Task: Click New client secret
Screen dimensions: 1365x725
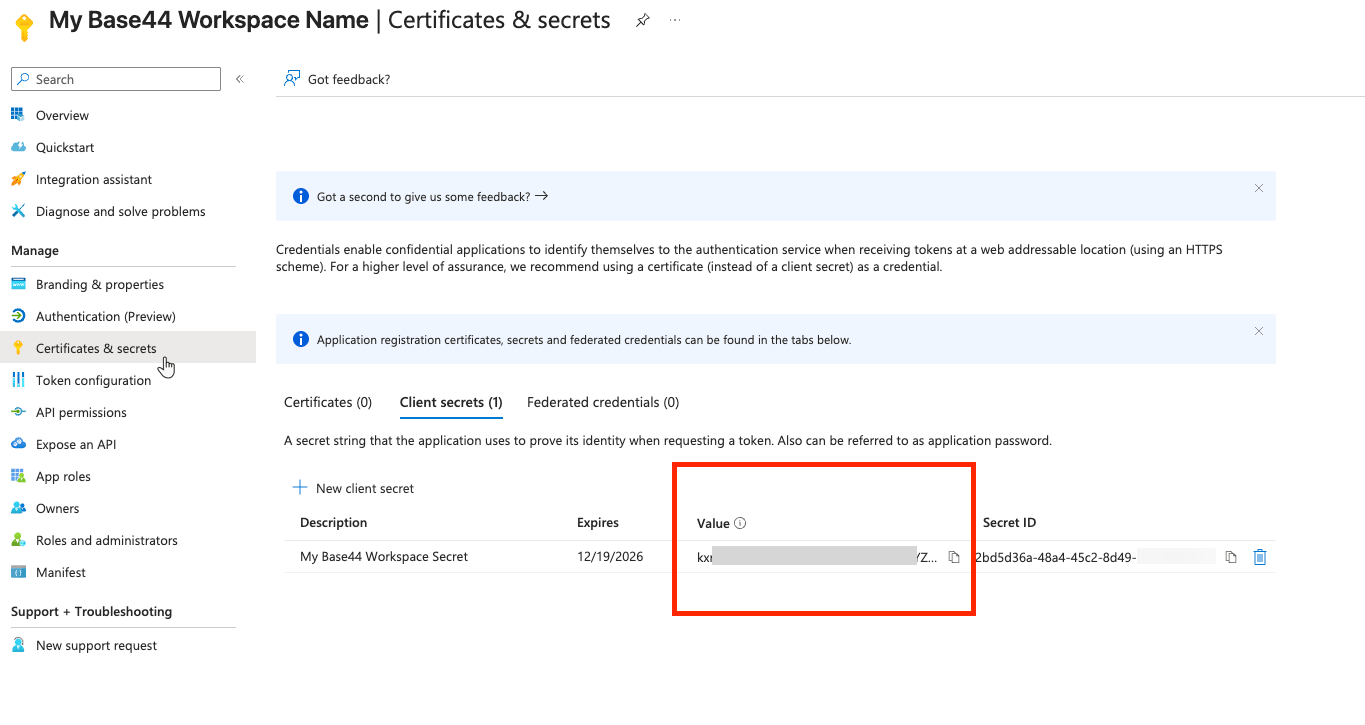Action: pos(353,488)
